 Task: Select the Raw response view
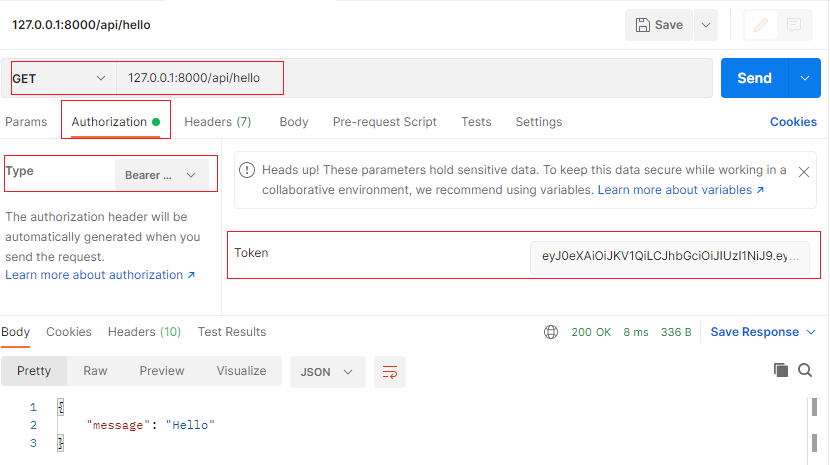coord(95,371)
